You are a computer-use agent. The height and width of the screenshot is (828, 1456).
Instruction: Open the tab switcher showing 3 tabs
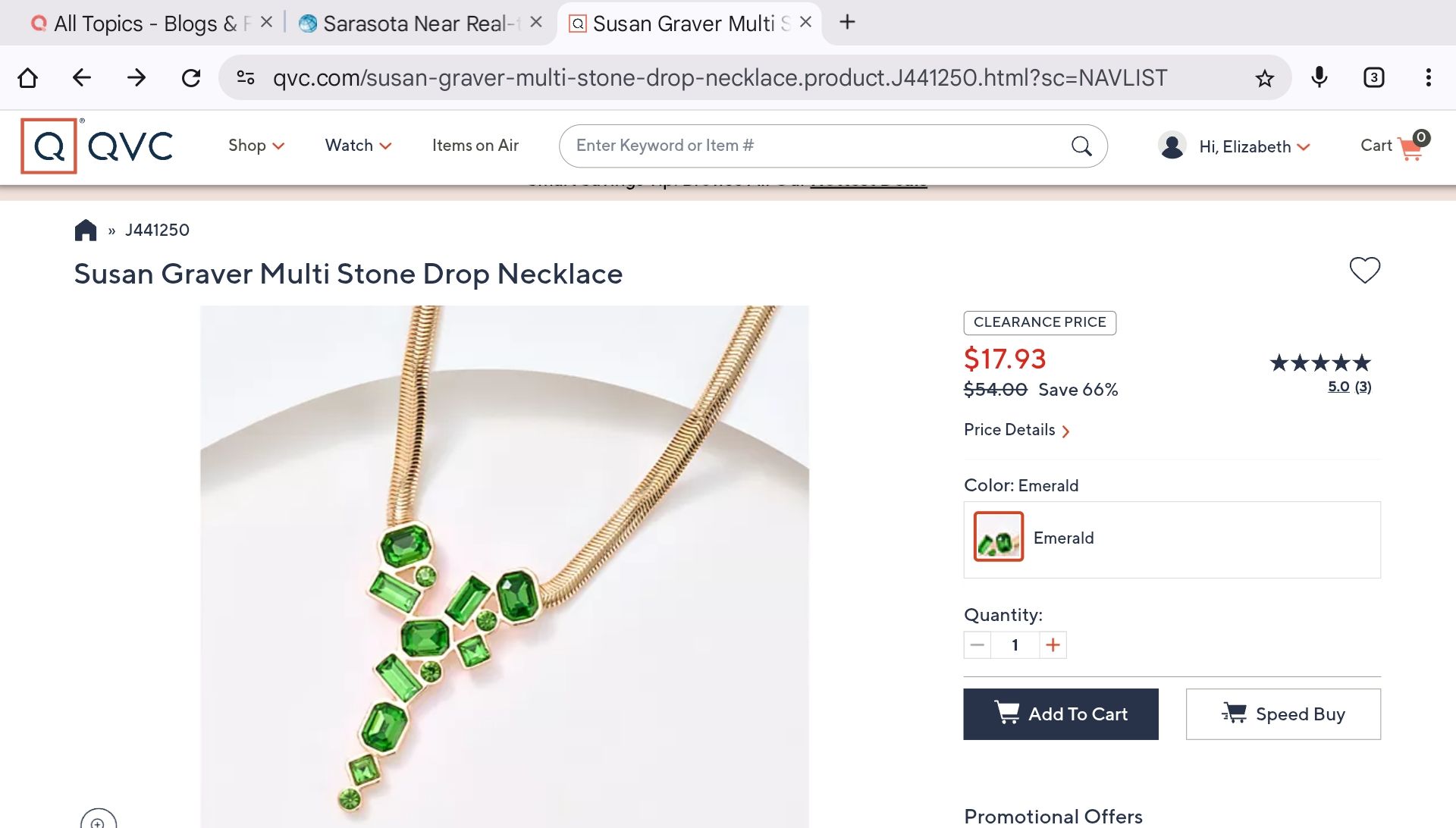pyautogui.click(x=1373, y=77)
